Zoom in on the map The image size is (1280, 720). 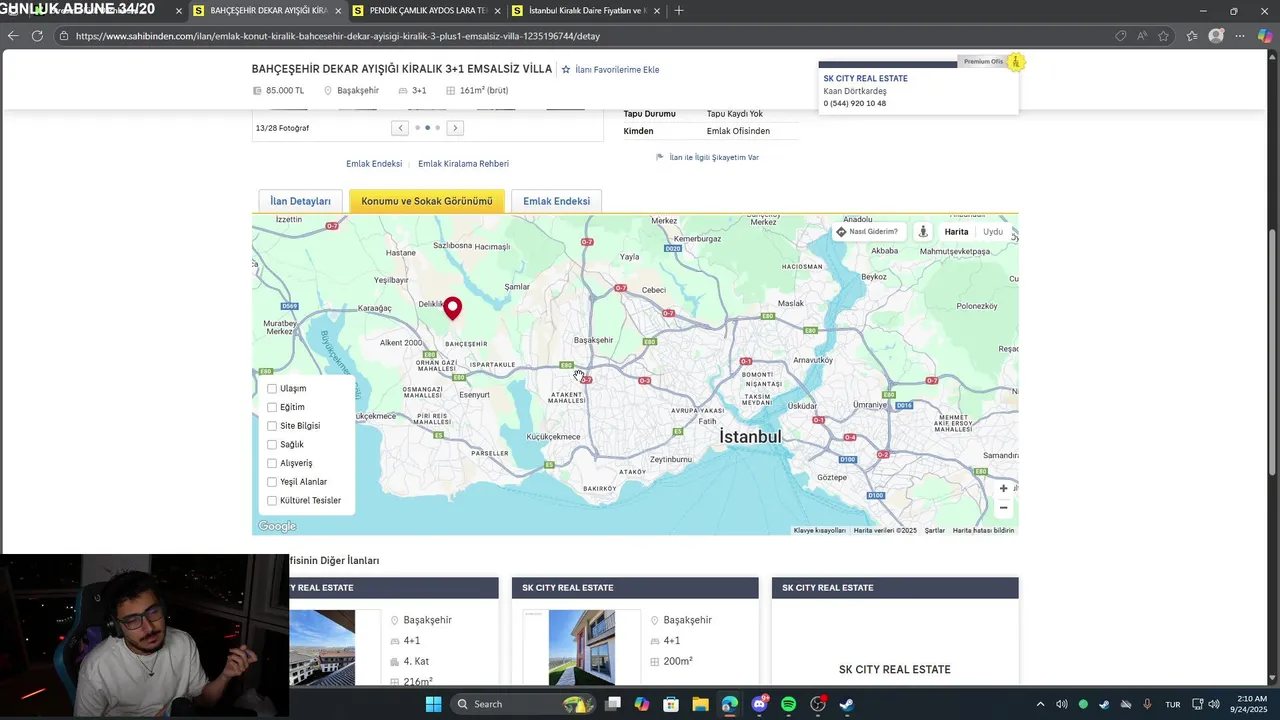pyautogui.click(x=1004, y=489)
